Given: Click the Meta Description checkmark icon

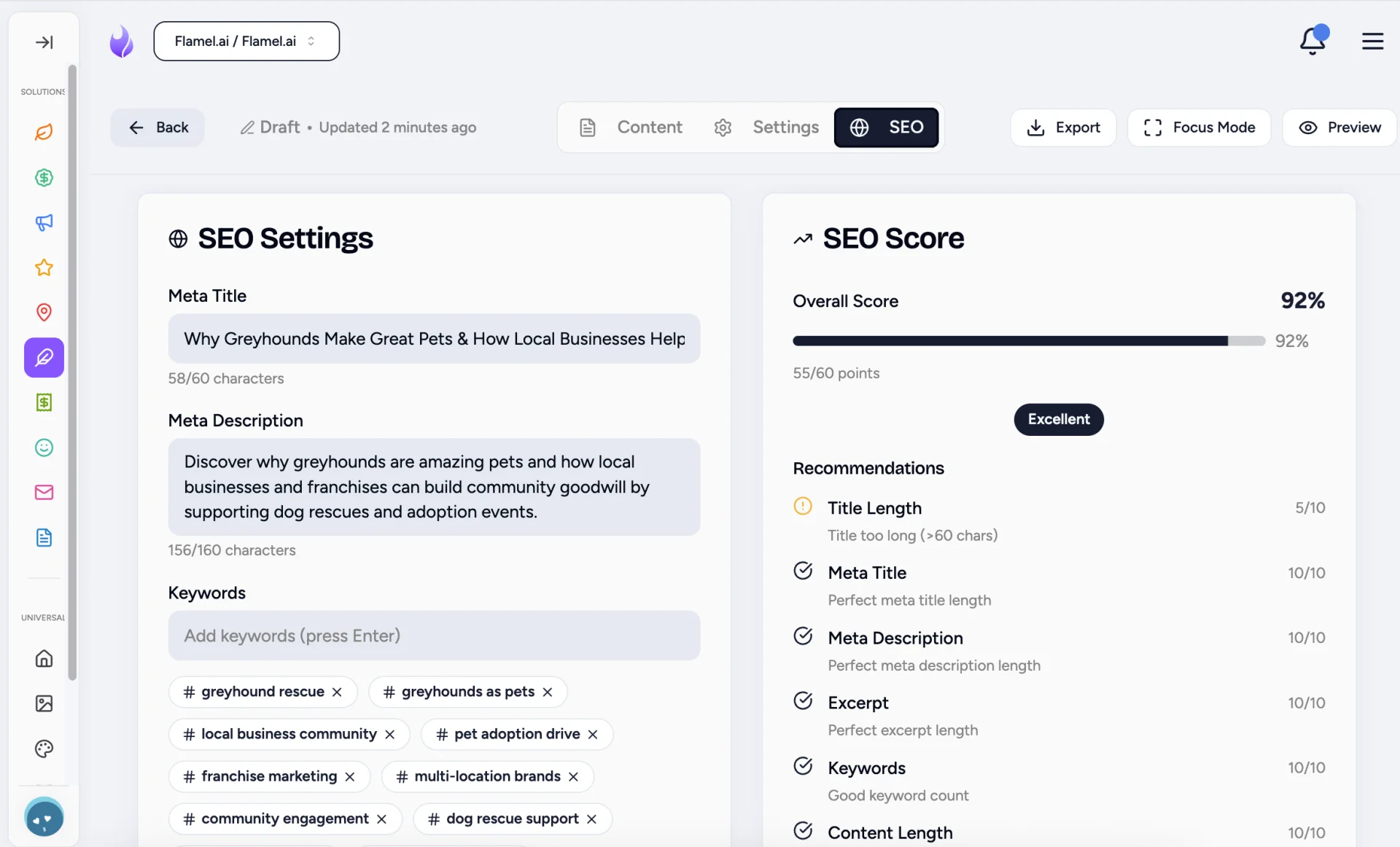Looking at the screenshot, I should coord(803,636).
